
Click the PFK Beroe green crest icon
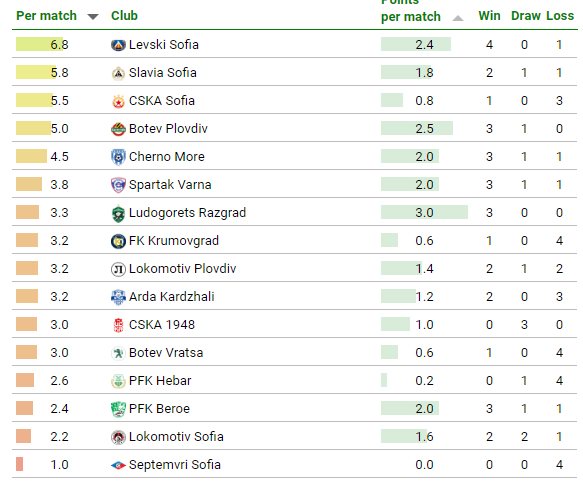[x=118, y=409]
